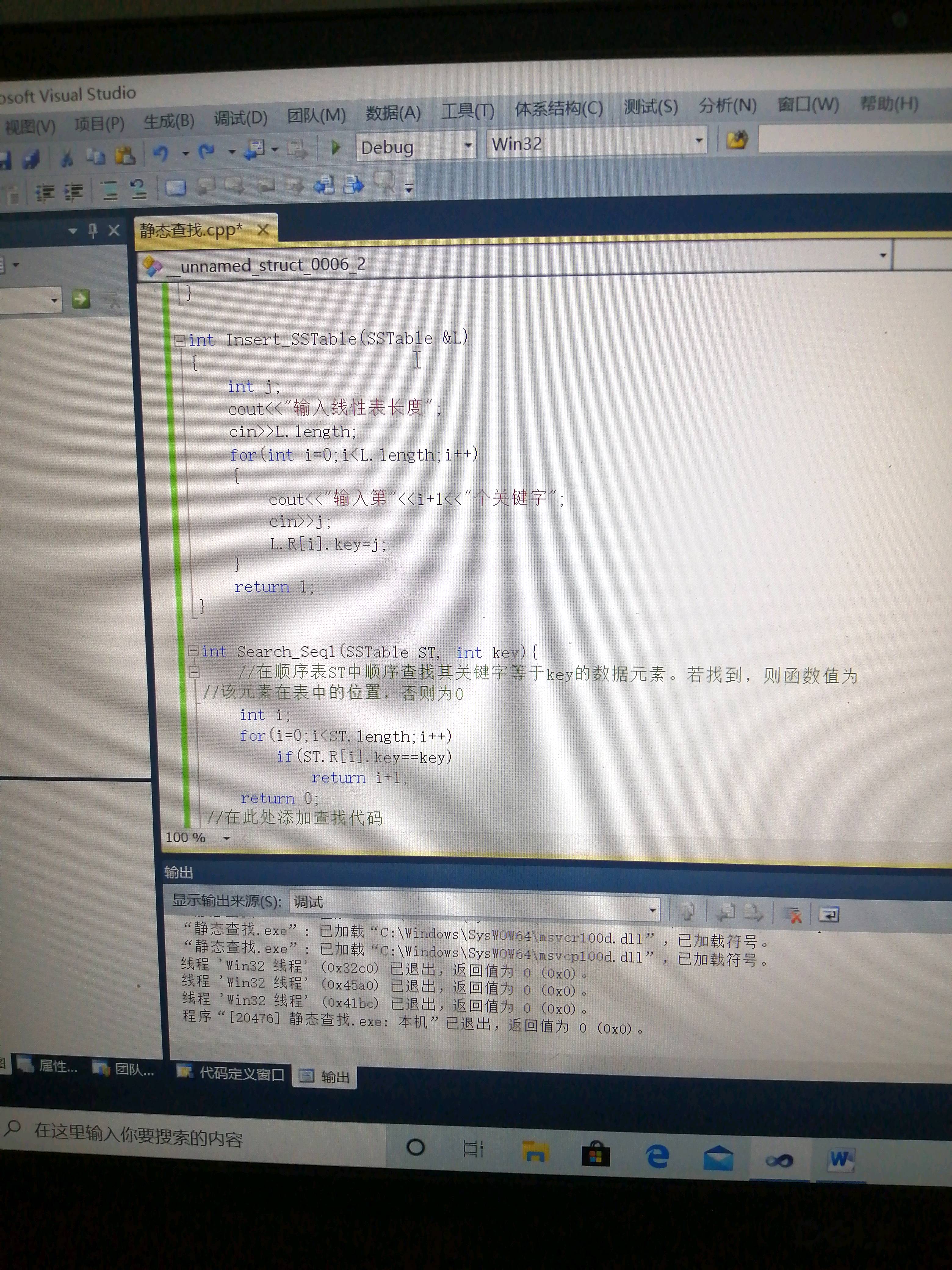Open the Debug configuration dropdown

tap(468, 145)
